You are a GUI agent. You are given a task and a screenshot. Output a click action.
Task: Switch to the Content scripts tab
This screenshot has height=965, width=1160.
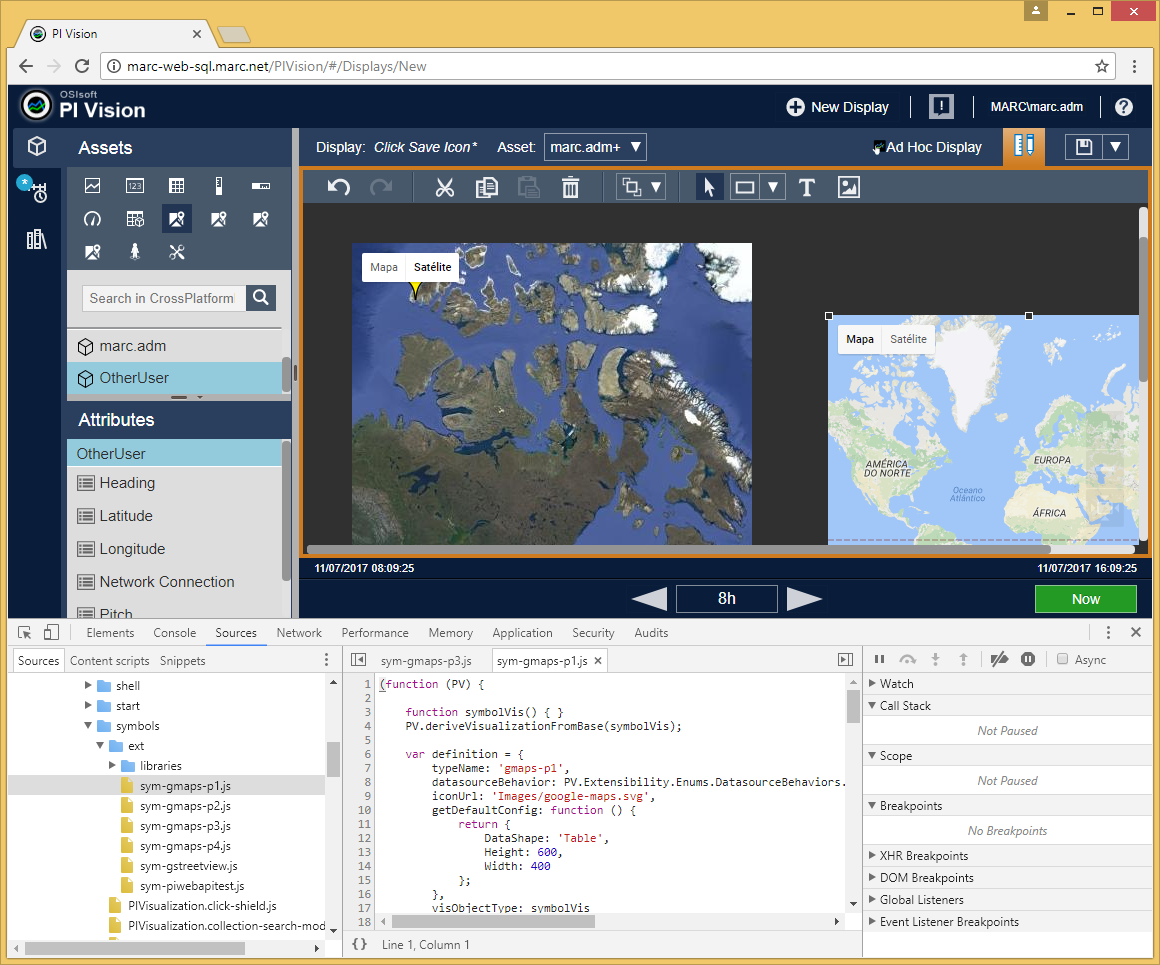[x=109, y=660]
